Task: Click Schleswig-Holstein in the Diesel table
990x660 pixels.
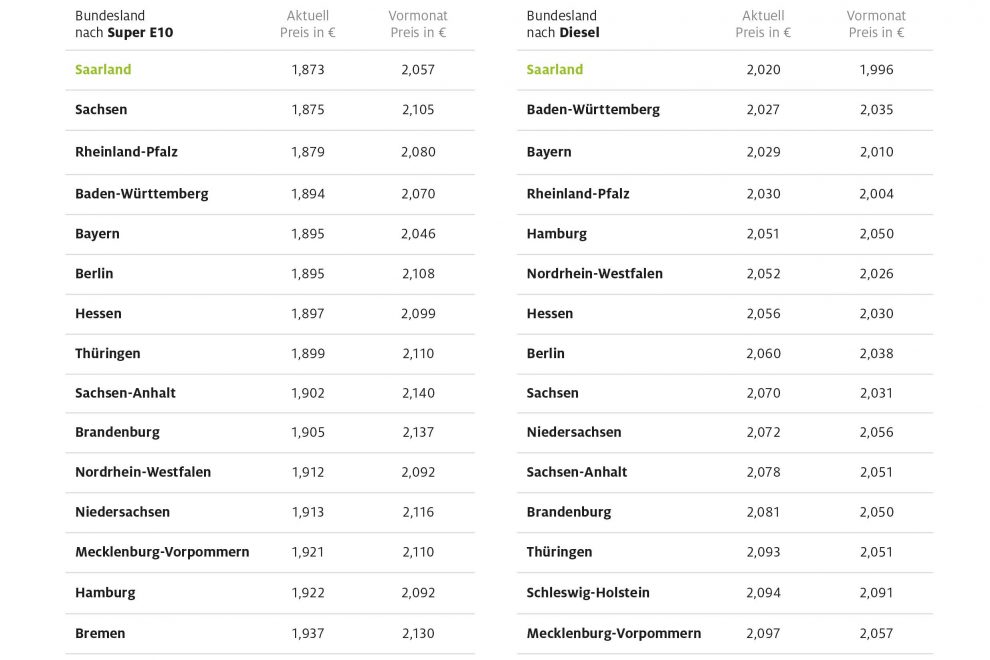Action: (588, 592)
